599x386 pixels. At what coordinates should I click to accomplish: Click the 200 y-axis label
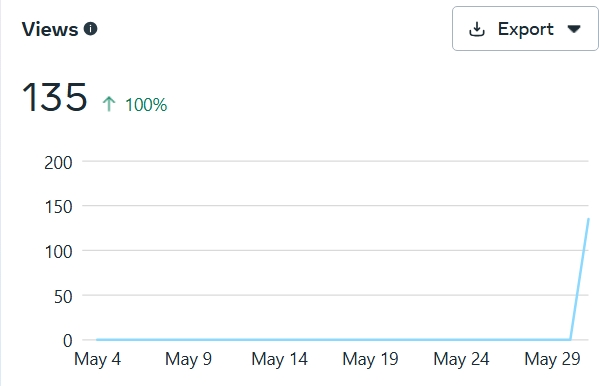point(58,163)
